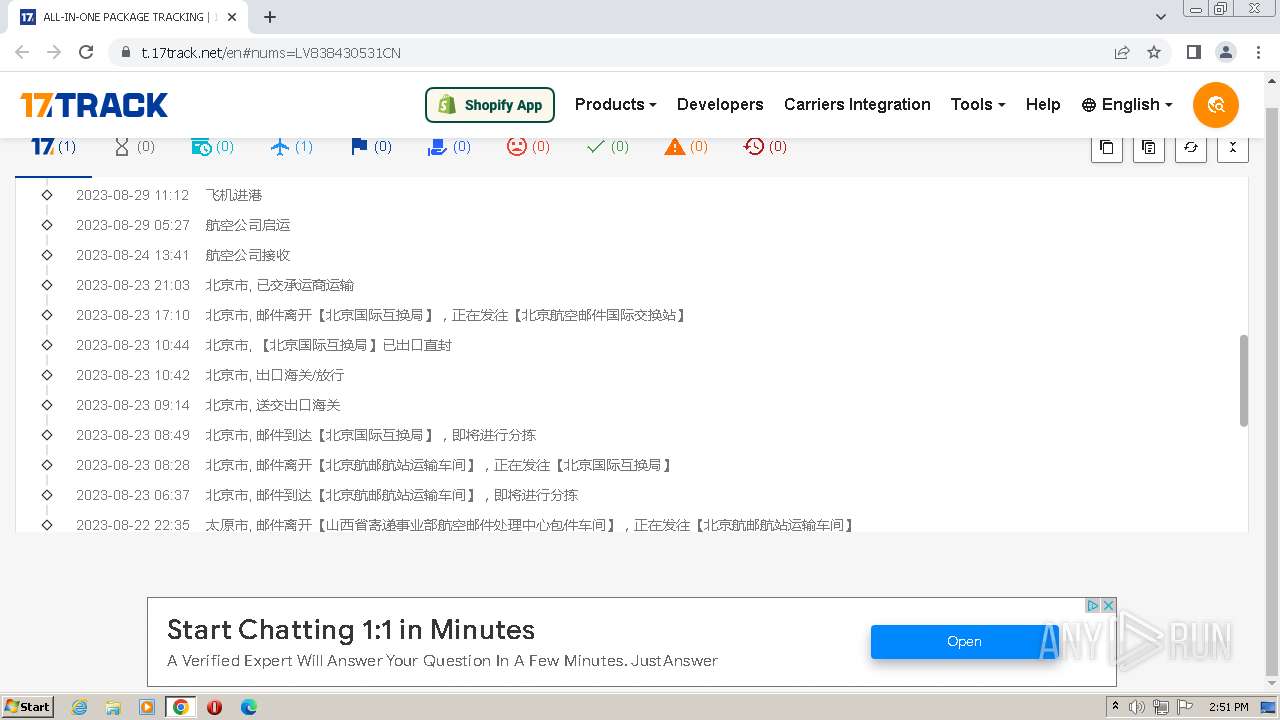Close the advertisement X icon
The width and height of the screenshot is (1280, 720).
tap(1108, 606)
